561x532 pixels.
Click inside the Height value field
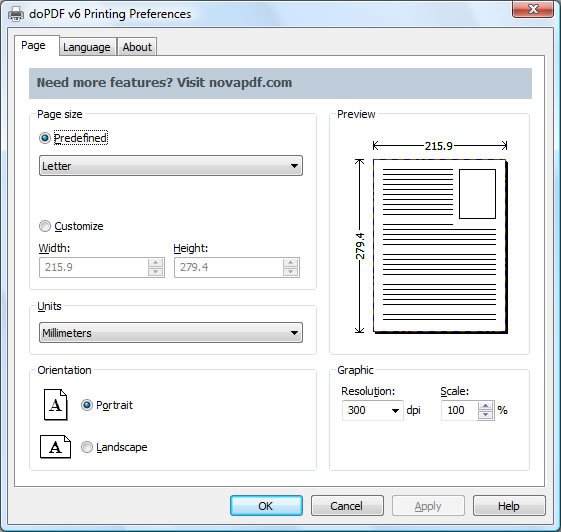pos(229,267)
